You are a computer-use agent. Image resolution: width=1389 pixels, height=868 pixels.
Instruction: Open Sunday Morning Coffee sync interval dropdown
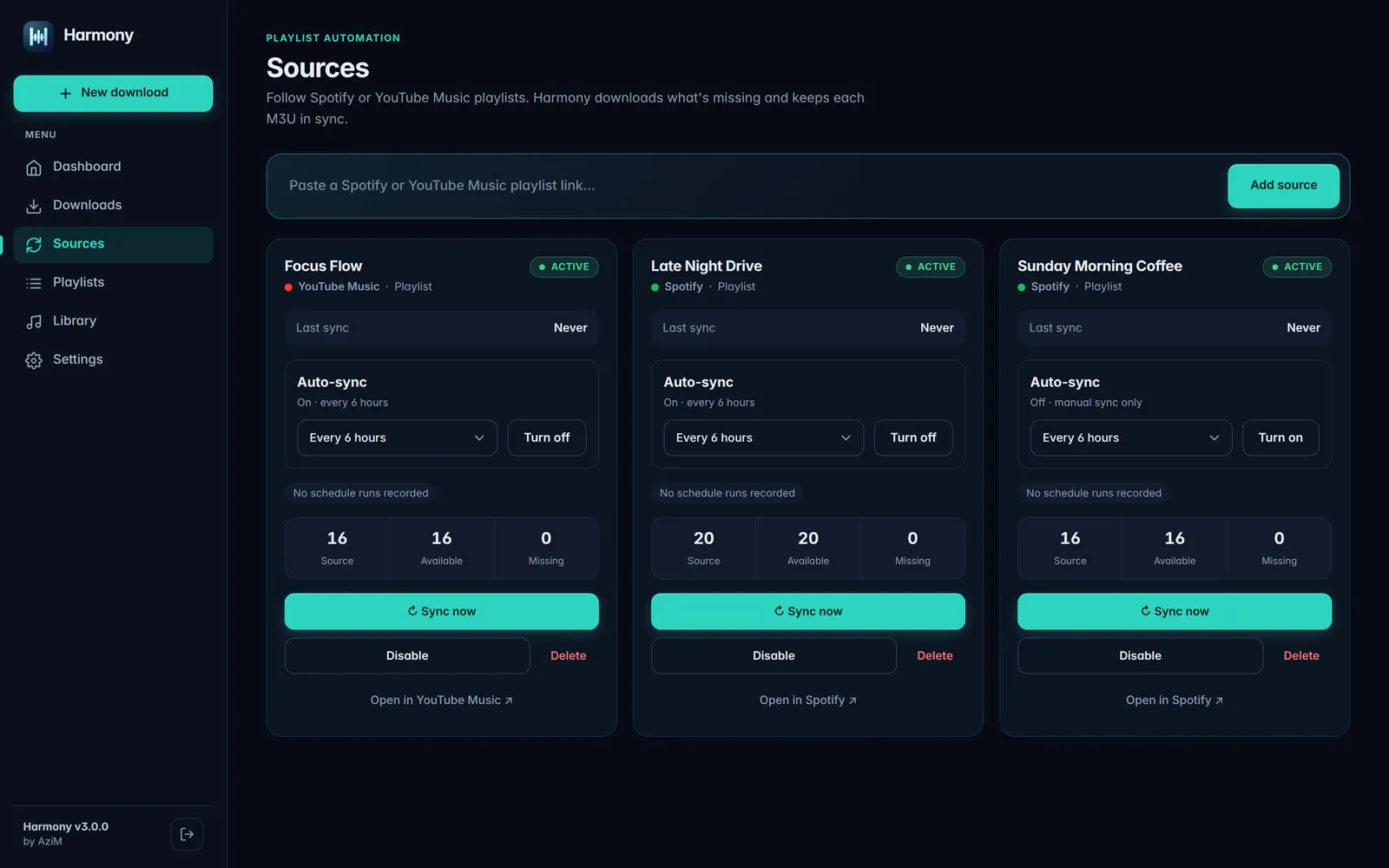coord(1130,437)
